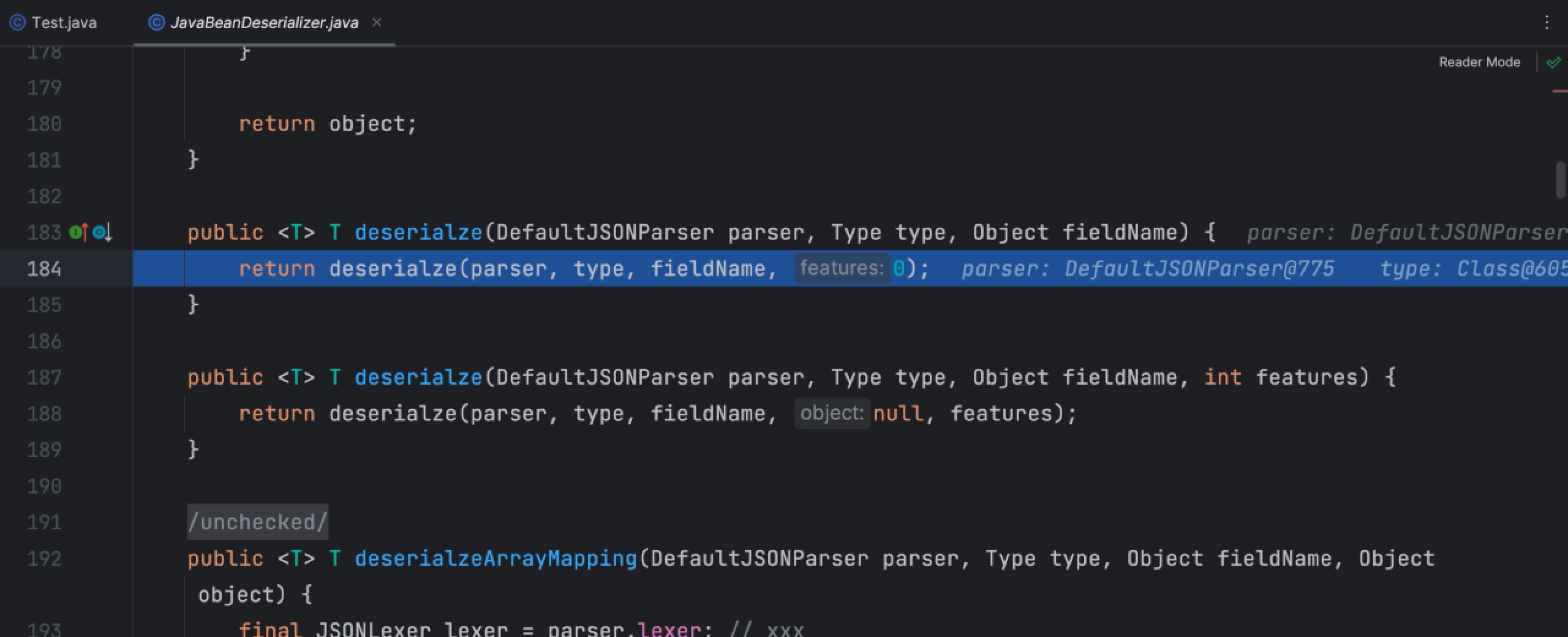The width and height of the screenshot is (1568, 637).
Task: Click 'parser.lexer' on line 193
Action: pos(624,628)
